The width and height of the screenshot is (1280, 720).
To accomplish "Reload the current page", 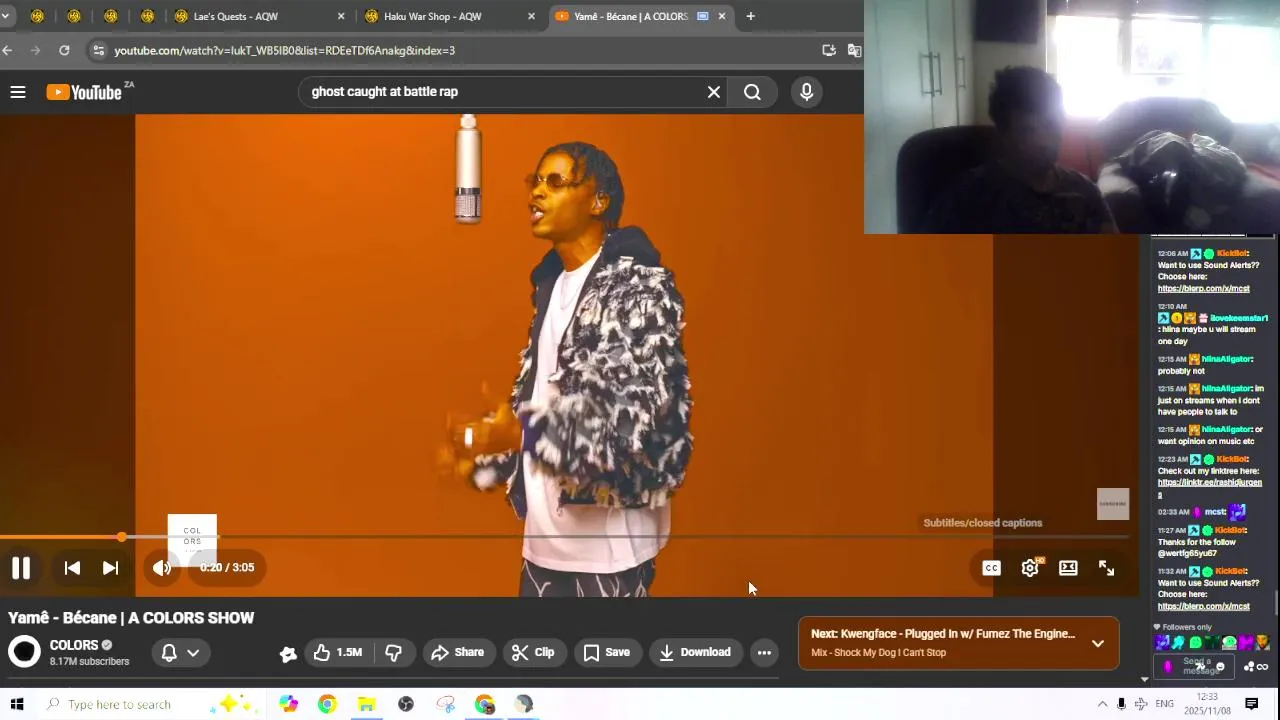I will 64,50.
